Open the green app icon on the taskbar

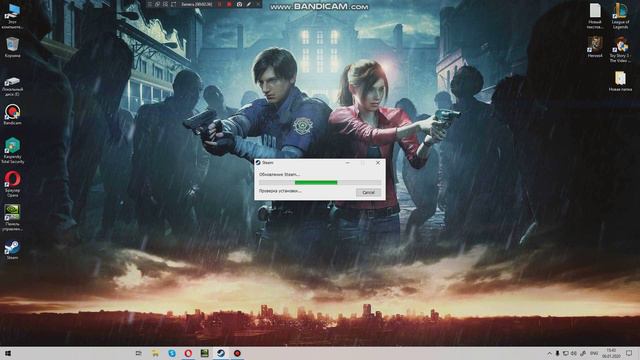click(x=204, y=353)
